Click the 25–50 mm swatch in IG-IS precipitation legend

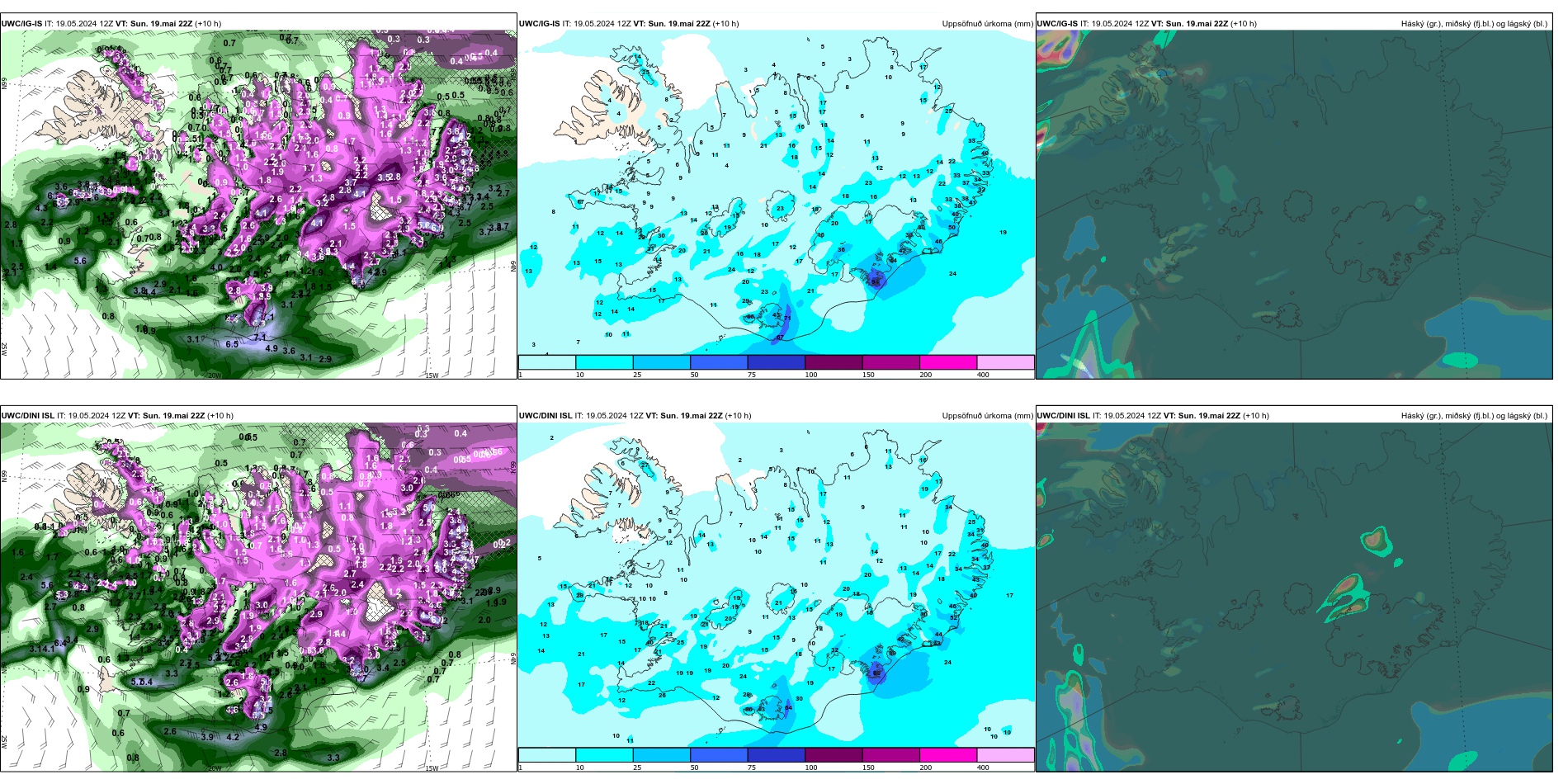[x=661, y=362]
